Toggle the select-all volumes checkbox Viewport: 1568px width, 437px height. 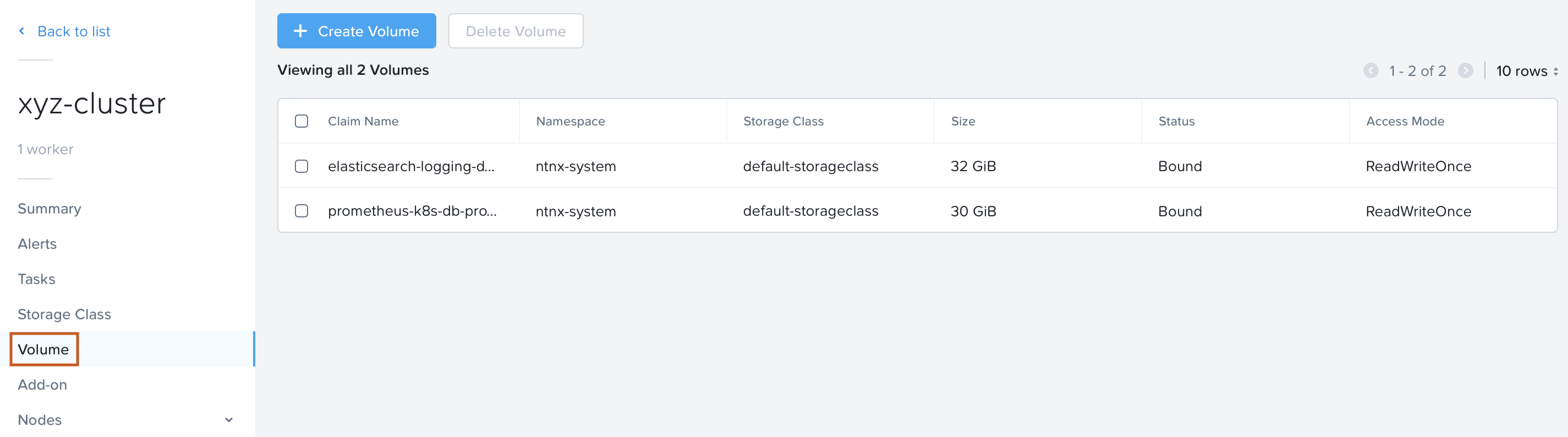click(x=301, y=121)
